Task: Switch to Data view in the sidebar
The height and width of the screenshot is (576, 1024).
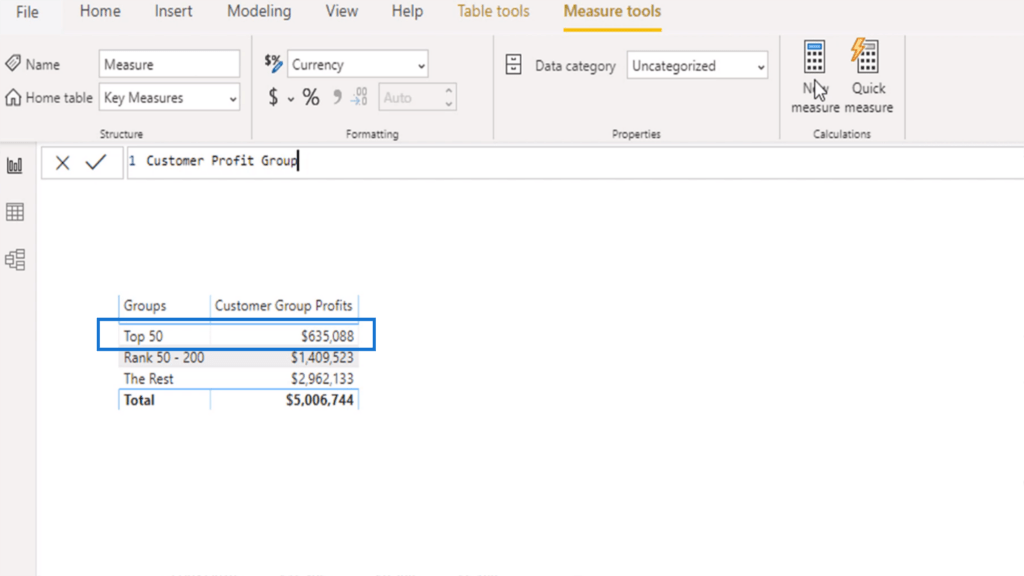Action: 14,212
